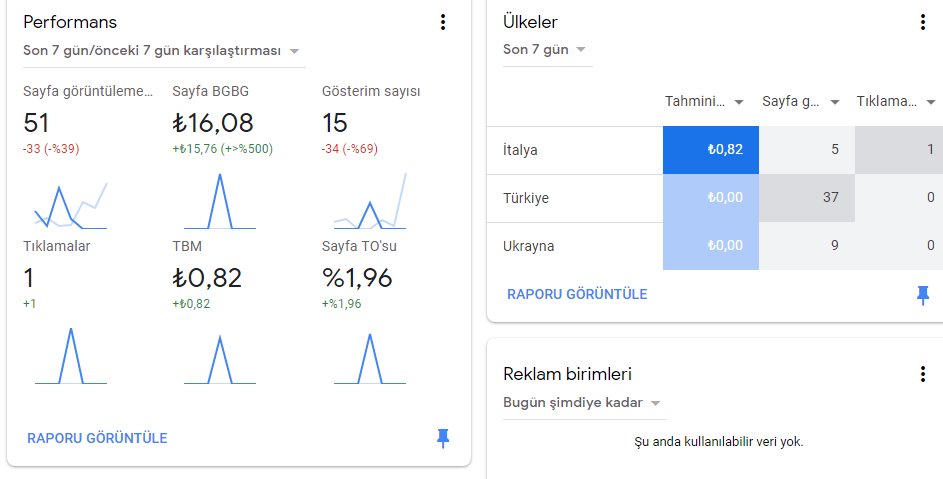Viewport: 943px width, 479px height.
Task: Click the Tıklamalar sparkline chart
Action: pyautogui.click(x=71, y=356)
